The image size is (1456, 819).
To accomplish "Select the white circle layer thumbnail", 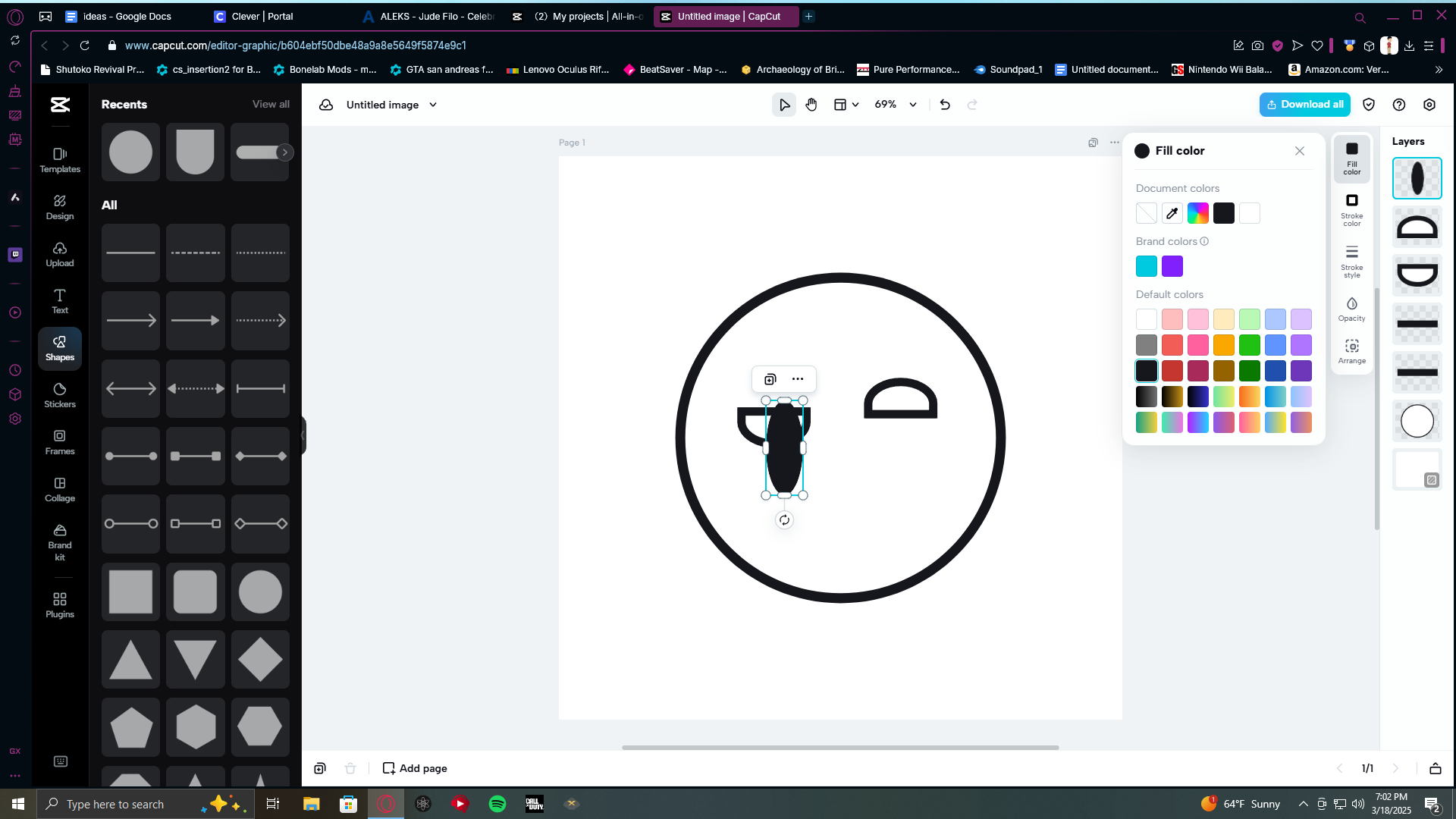I will (1417, 421).
